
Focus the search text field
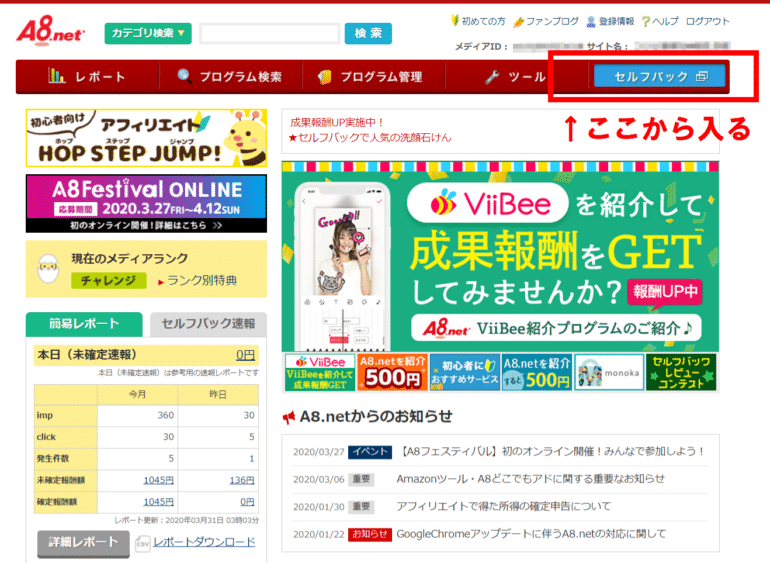point(270,34)
